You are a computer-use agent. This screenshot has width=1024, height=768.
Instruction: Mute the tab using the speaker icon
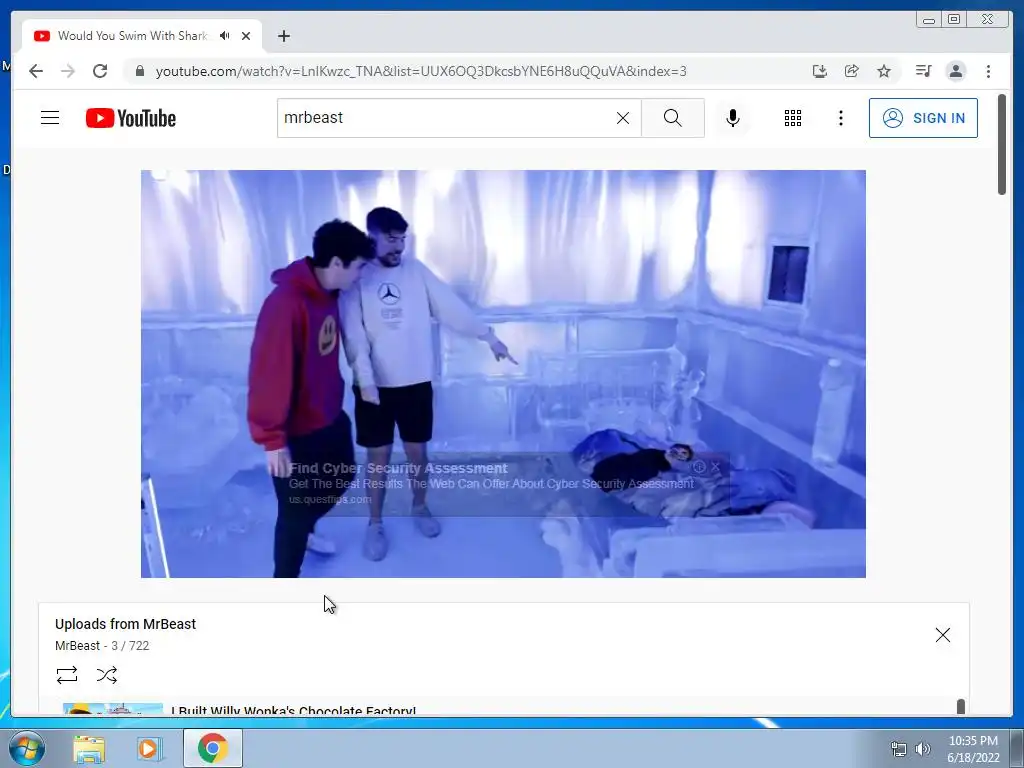(225, 36)
